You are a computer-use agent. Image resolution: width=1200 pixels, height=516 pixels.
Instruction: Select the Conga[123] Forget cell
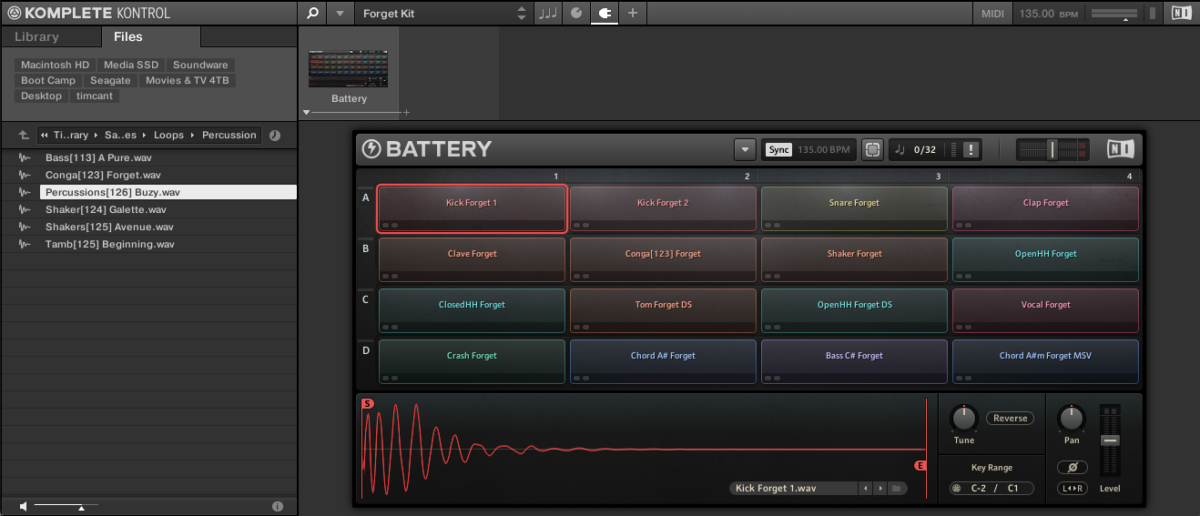point(663,259)
